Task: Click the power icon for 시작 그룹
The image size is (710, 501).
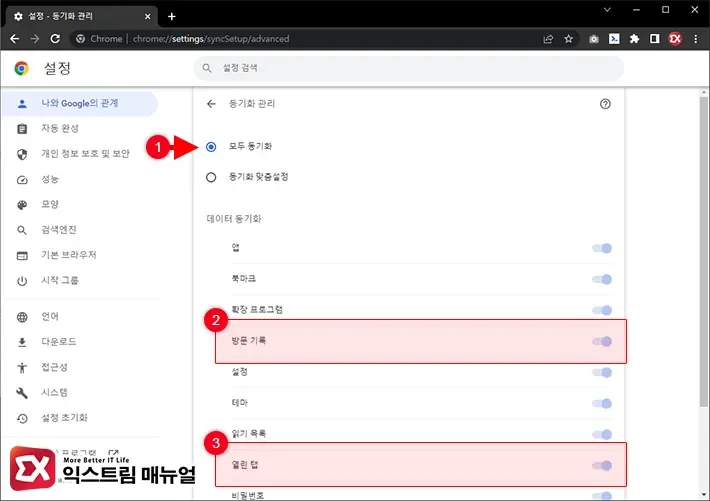Action: coord(22,281)
